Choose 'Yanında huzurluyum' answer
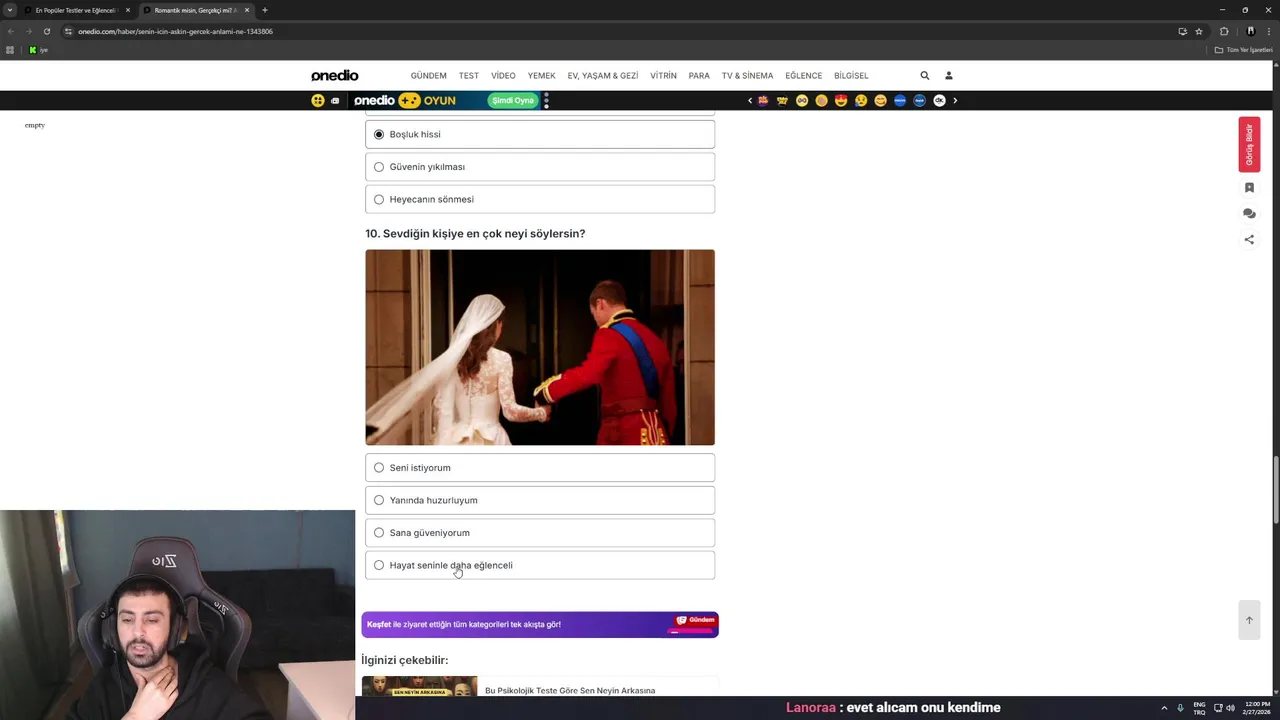 [540, 500]
